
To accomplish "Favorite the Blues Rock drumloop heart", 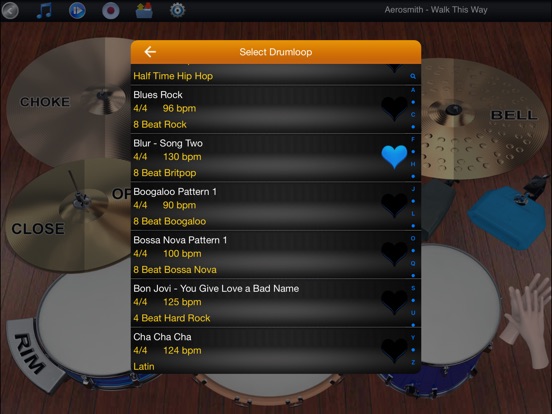I will pyautogui.click(x=394, y=108).
